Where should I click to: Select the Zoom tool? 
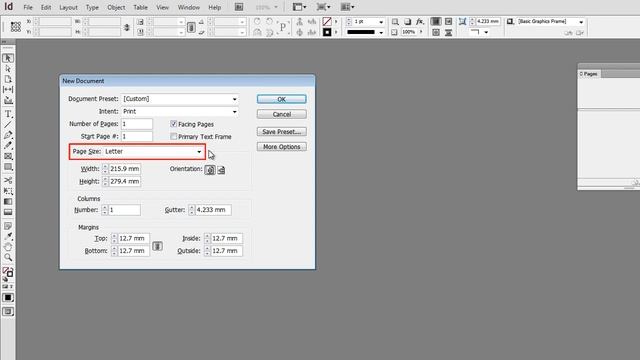[8, 258]
